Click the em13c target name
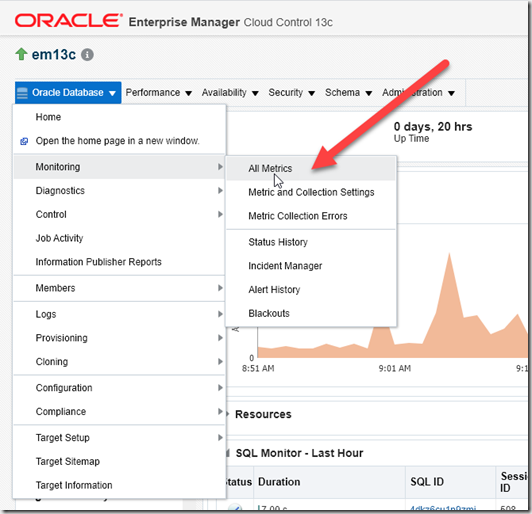 [54, 54]
